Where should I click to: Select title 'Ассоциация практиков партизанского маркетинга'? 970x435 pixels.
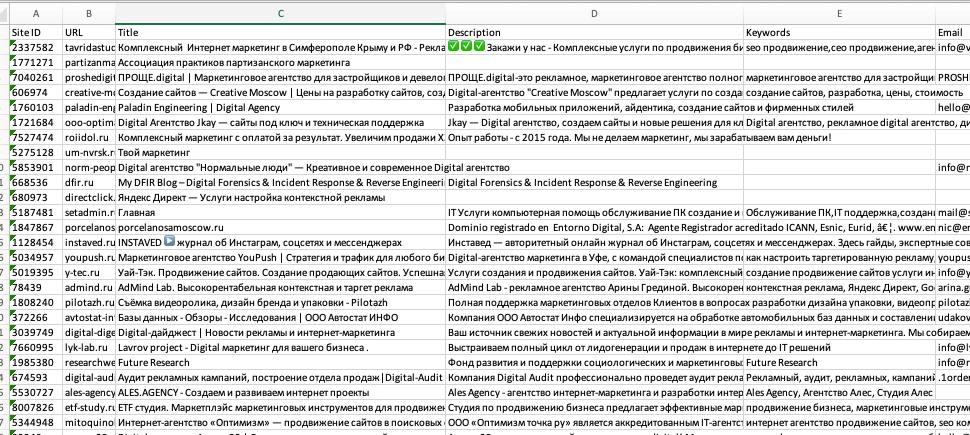281,62
